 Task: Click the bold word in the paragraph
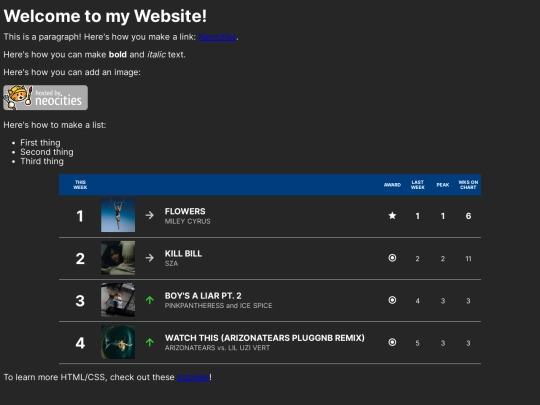118,54
